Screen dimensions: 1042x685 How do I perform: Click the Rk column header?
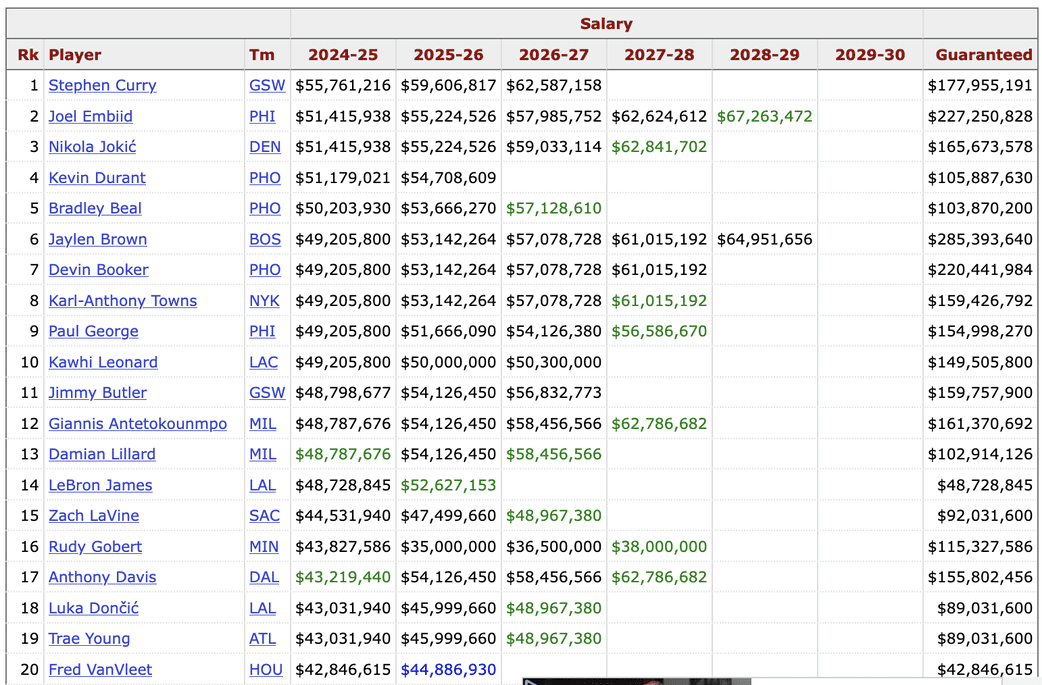pyautogui.click(x=27, y=55)
